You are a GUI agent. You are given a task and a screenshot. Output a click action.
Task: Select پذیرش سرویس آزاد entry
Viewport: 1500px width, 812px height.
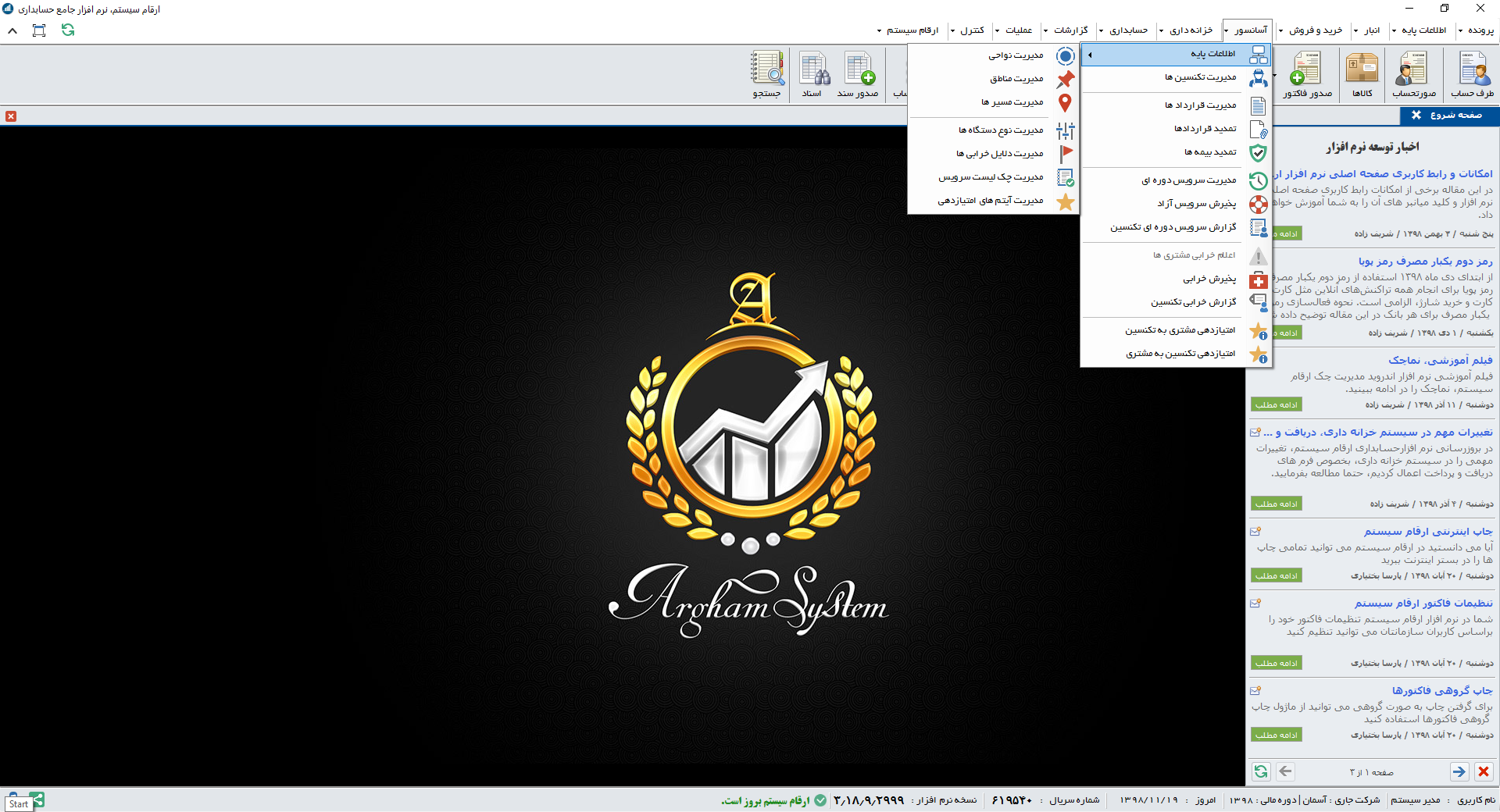[1176, 204]
